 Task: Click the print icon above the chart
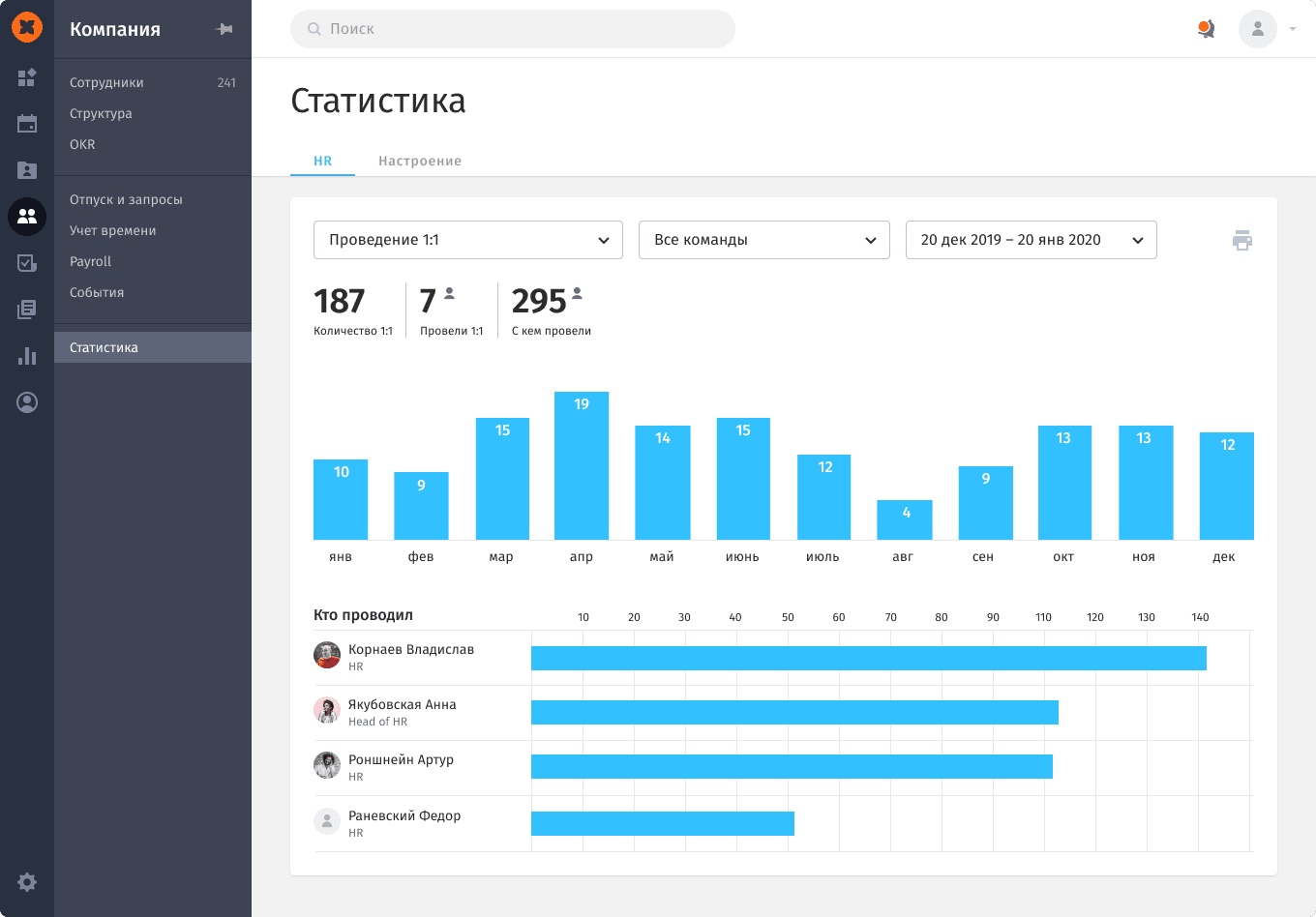(1242, 241)
